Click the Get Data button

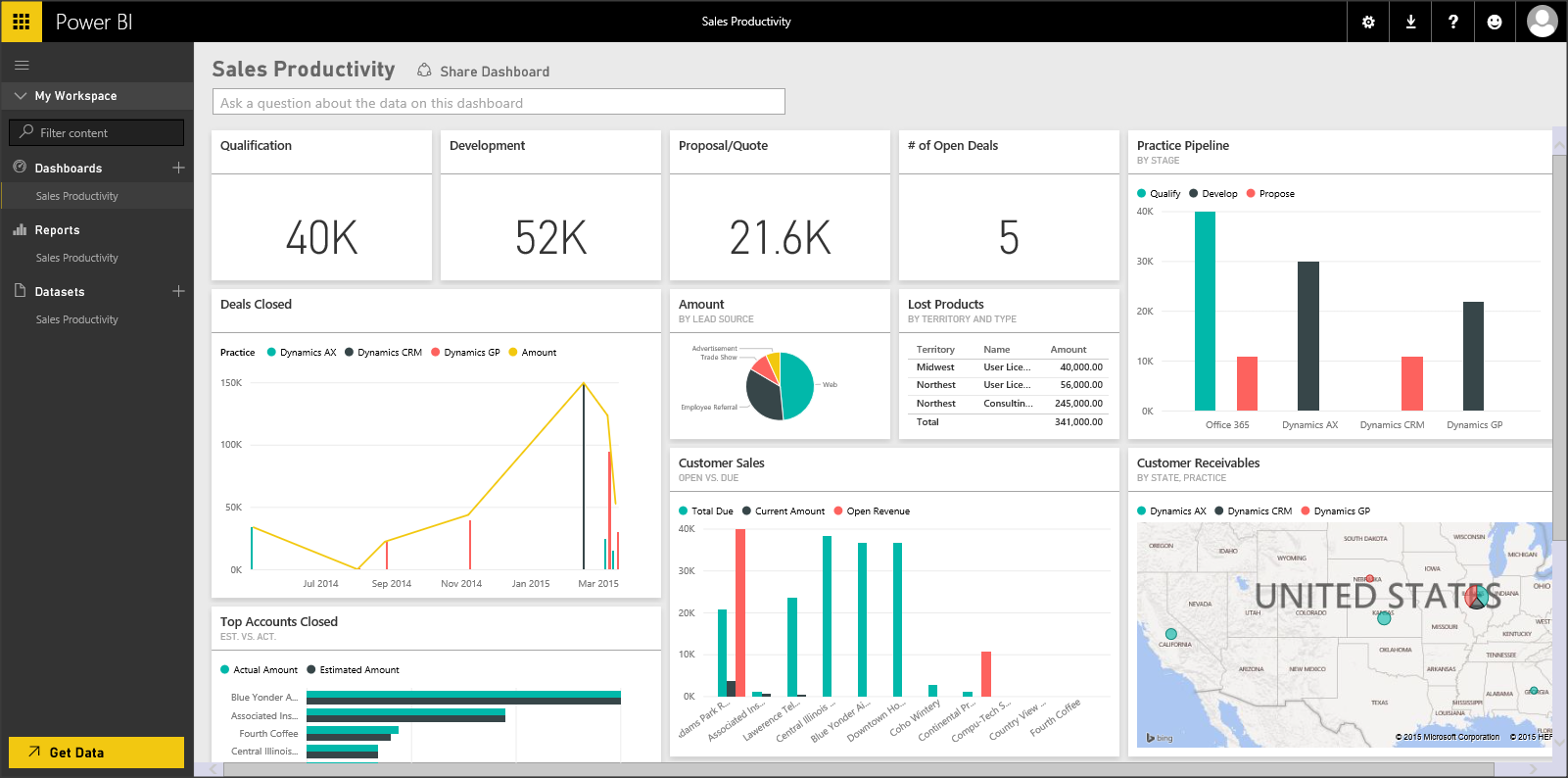[x=96, y=753]
